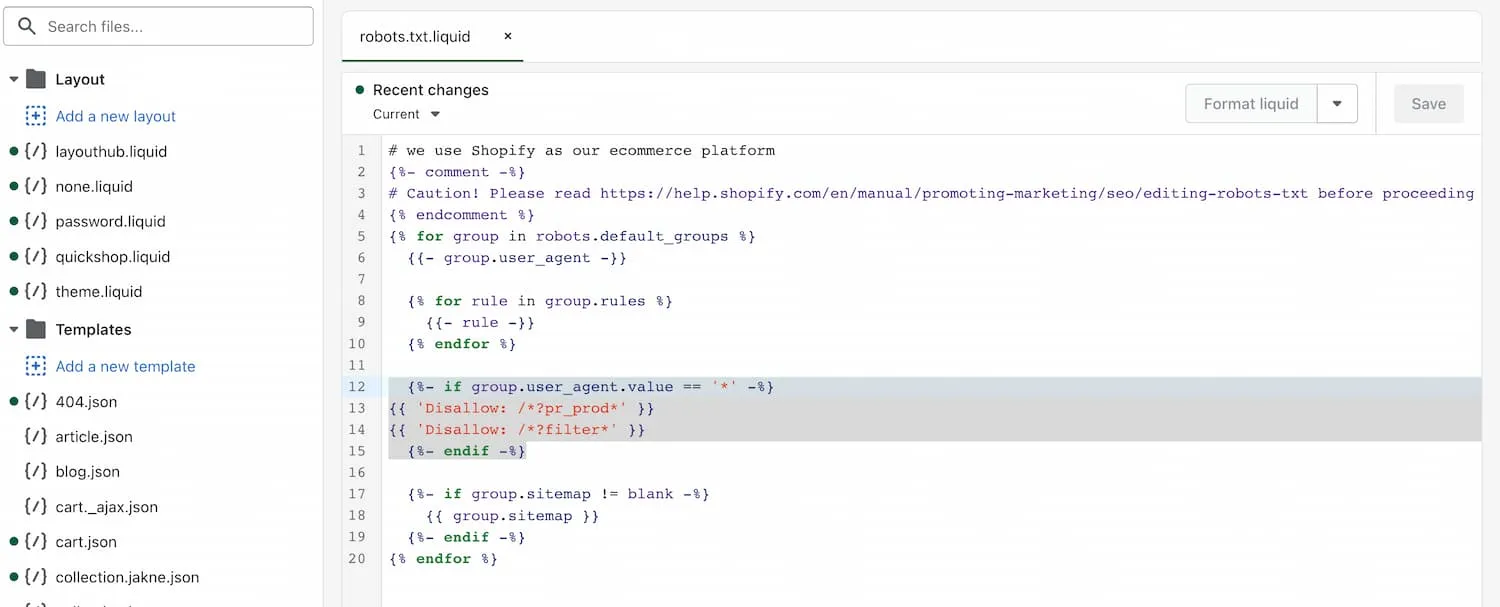The image size is (1500, 607).
Task: Click the final 'endfor' on line 20
Action: click(x=443, y=559)
